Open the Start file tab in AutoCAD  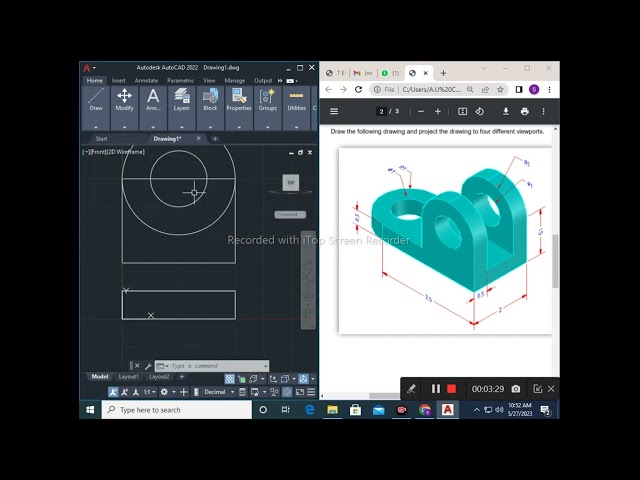pos(102,139)
